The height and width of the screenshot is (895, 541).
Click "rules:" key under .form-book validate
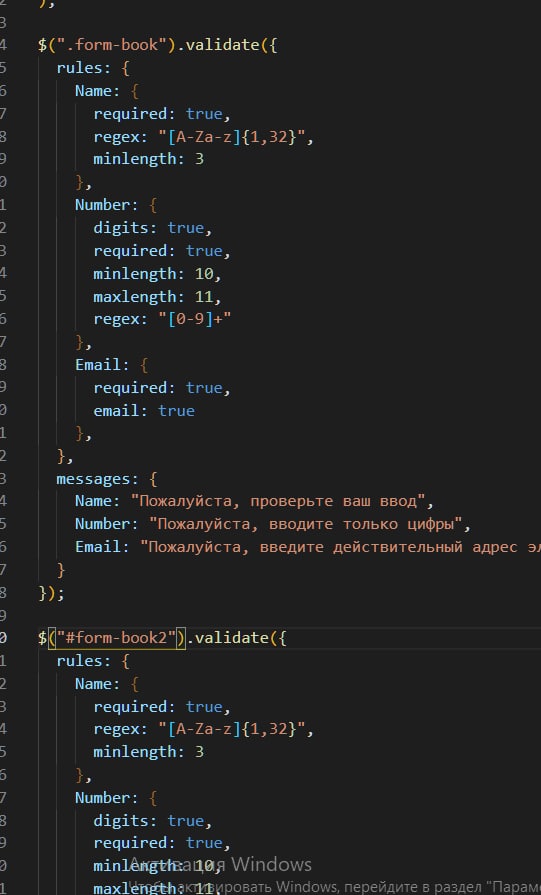click(x=84, y=68)
